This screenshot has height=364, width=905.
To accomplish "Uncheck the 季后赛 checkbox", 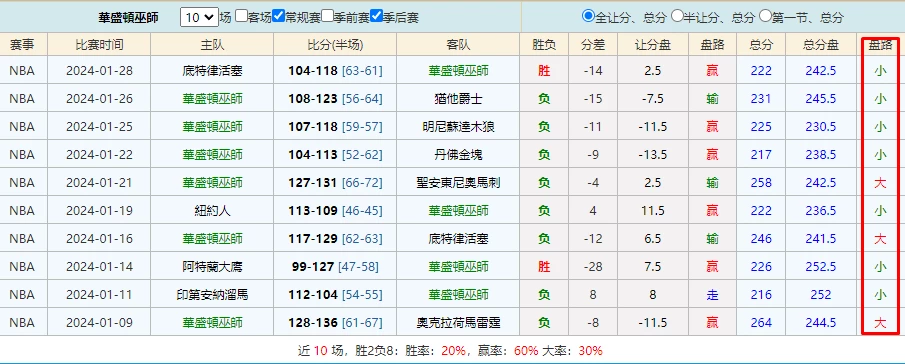I will pyautogui.click(x=376, y=16).
